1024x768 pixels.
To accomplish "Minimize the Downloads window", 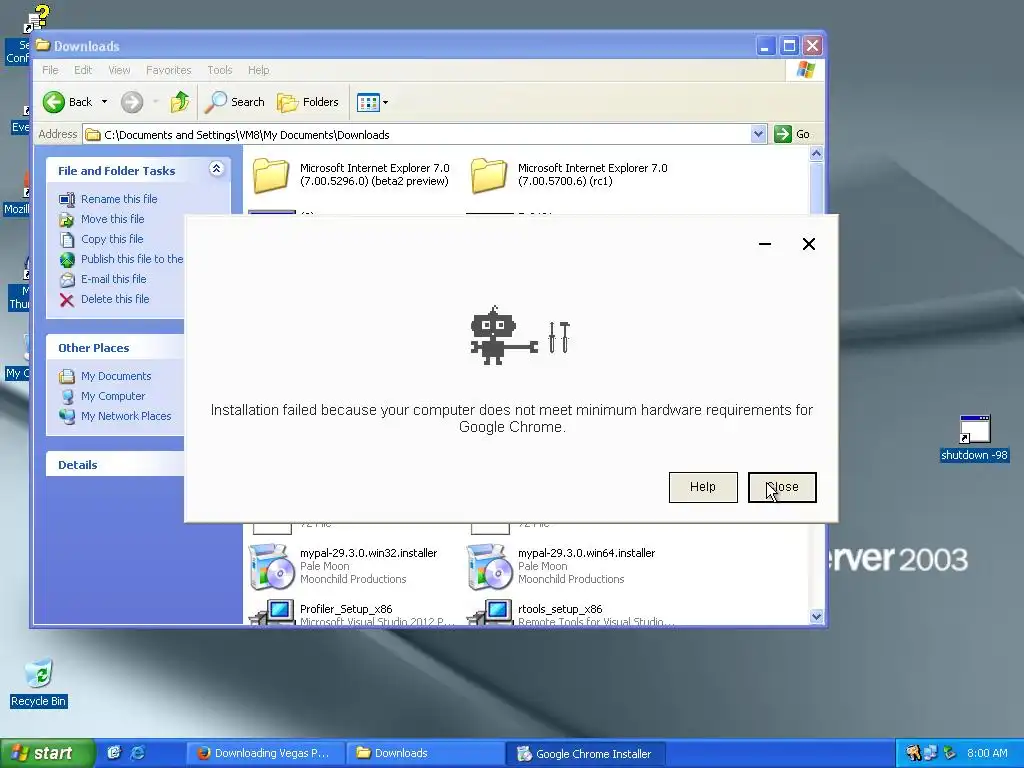I will coord(765,46).
